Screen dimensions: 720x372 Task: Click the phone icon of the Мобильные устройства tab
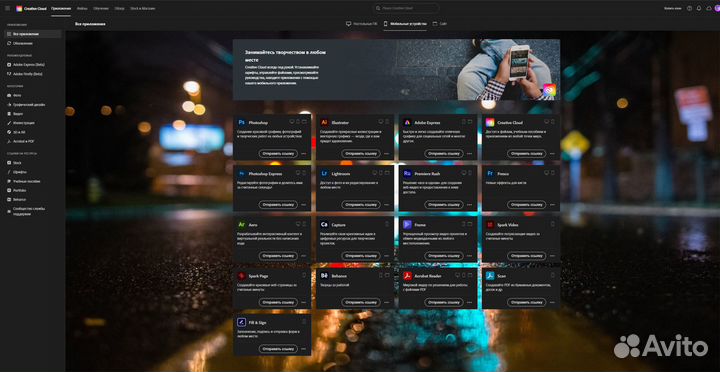(x=386, y=23)
